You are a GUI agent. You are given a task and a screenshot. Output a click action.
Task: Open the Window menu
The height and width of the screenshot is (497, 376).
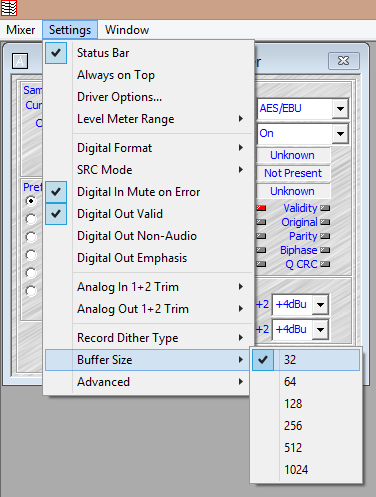(x=127, y=30)
